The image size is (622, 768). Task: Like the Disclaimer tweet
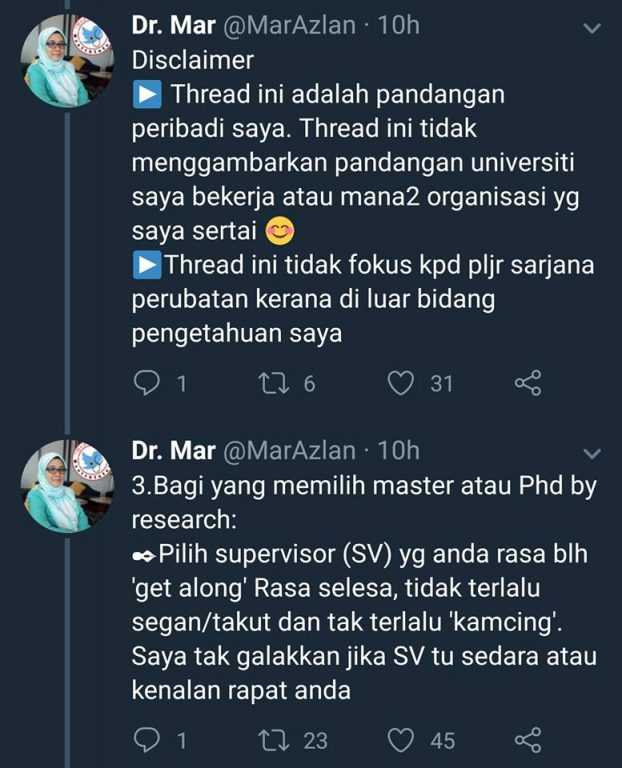[401, 383]
